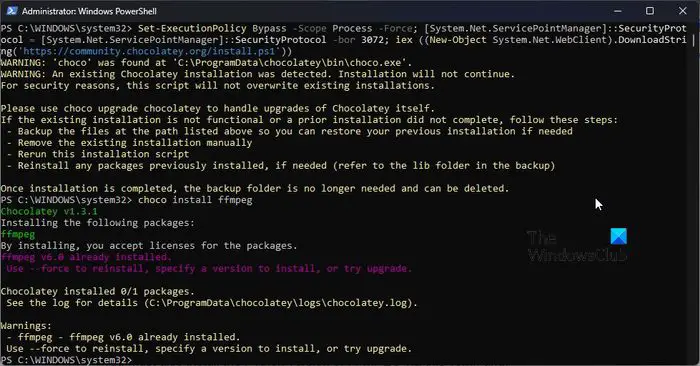Minimize the PowerShell window
The width and height of the screenshot is (700, 366).
617,11
